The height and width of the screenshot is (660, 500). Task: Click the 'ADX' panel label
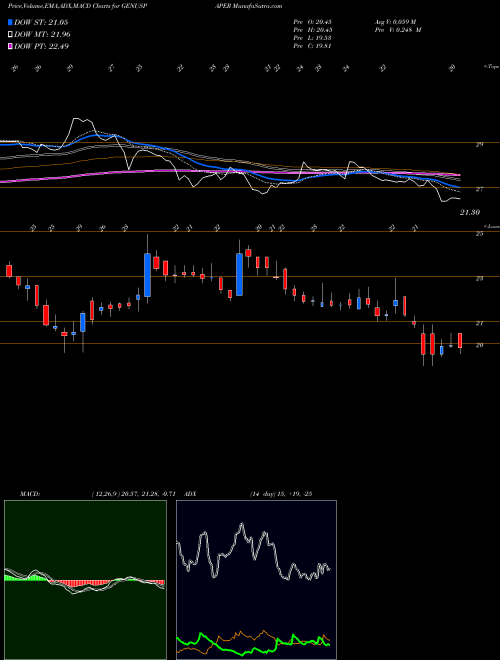click(190, 494)
